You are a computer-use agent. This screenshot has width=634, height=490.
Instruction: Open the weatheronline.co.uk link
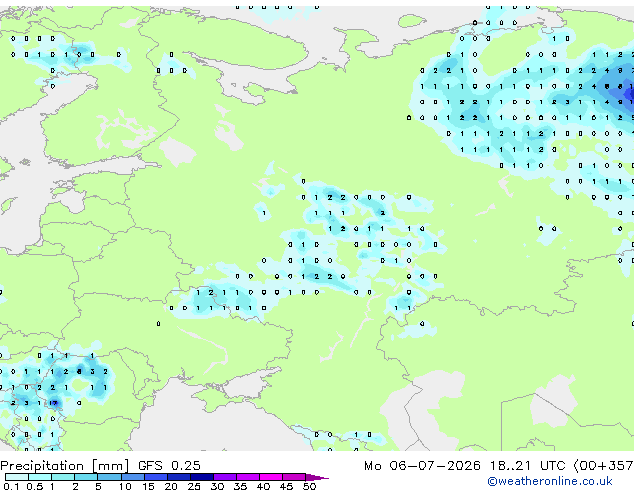click(550, 482)
